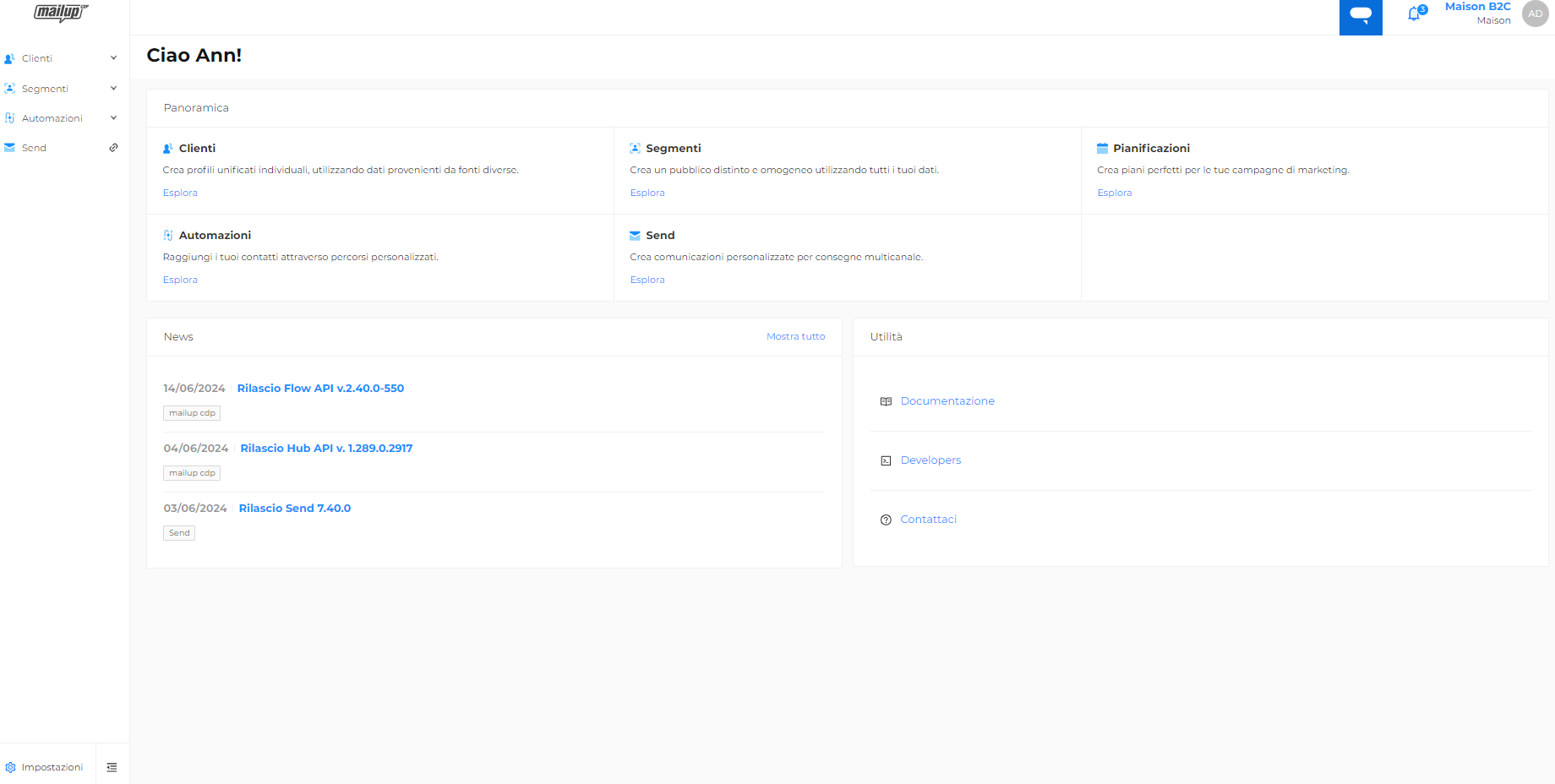Viewport: 1555px width, 784px height.
Task: Click the 04/06/2024 news date
Action: 196,449
